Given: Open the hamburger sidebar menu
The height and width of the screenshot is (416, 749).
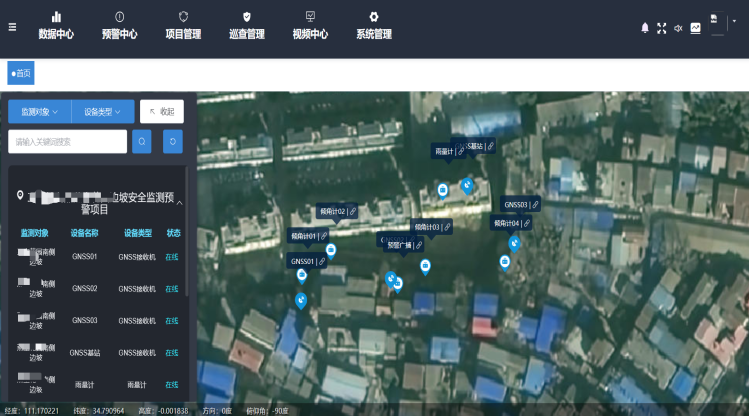Looking at the screenshot, I should coord(12,27).
